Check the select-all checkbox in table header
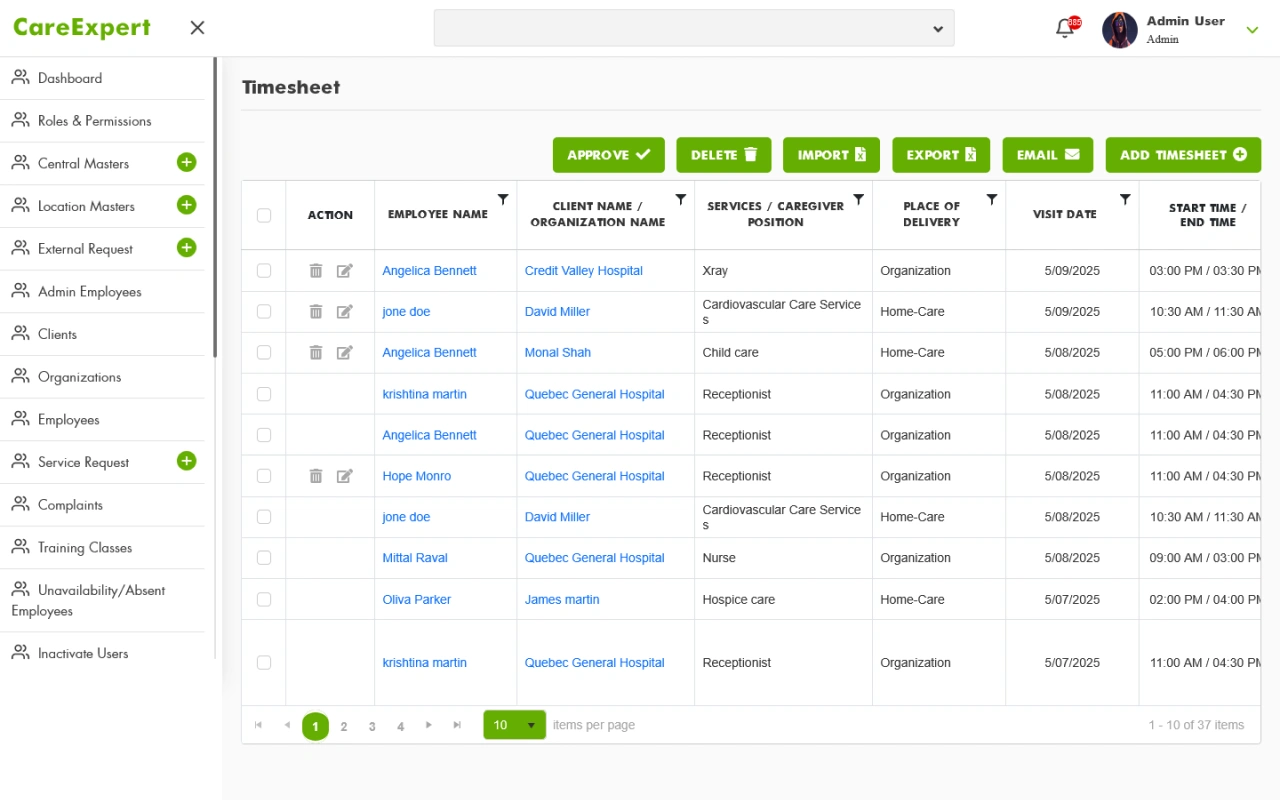The width and height of the screenshot is (1280, 800). pyautogui.click(x=264, y=215)
